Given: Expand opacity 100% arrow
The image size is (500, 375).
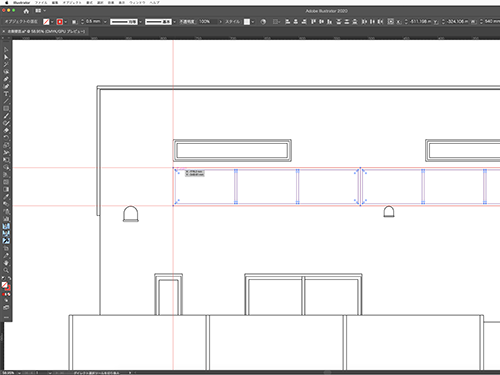Looking at the screenshot, I should [220, 22].
